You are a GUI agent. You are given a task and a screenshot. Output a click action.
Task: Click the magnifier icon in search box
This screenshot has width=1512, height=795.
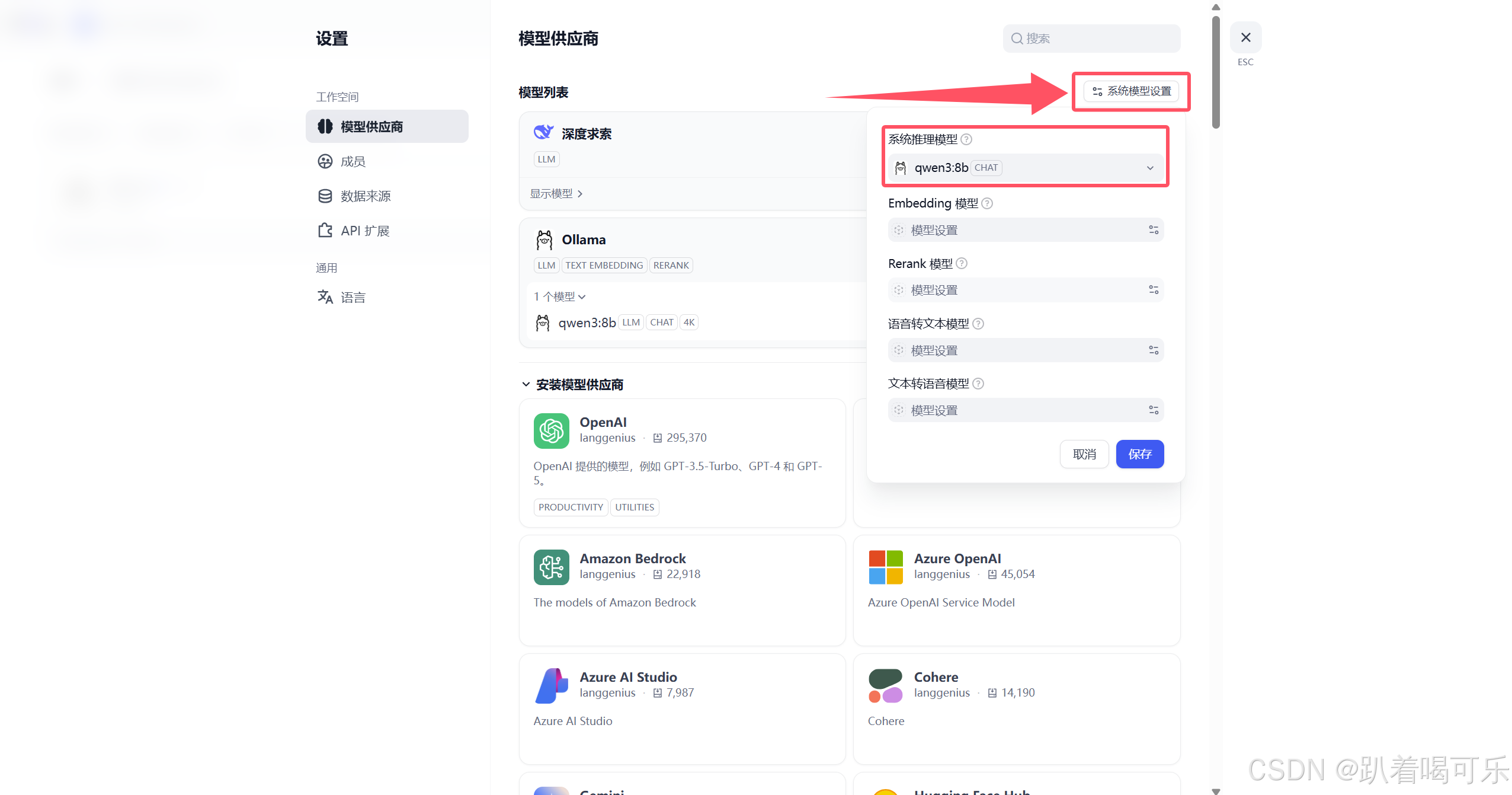1017,39
